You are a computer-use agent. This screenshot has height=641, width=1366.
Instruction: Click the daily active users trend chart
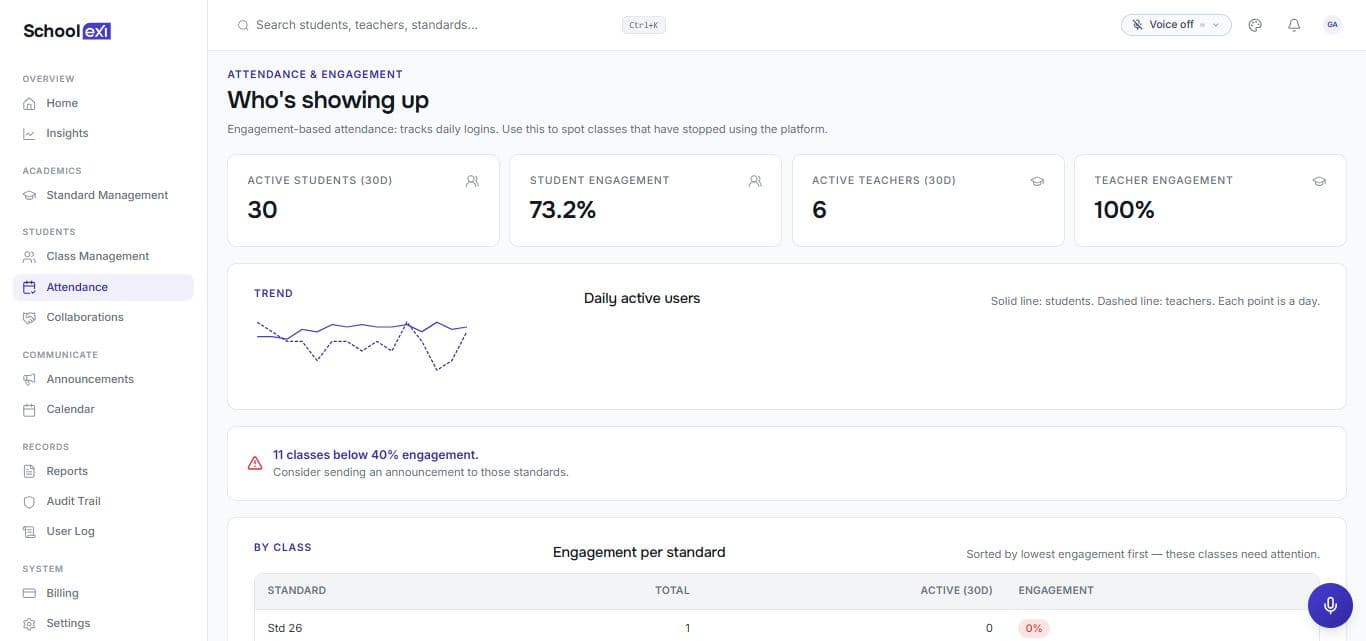362,345
